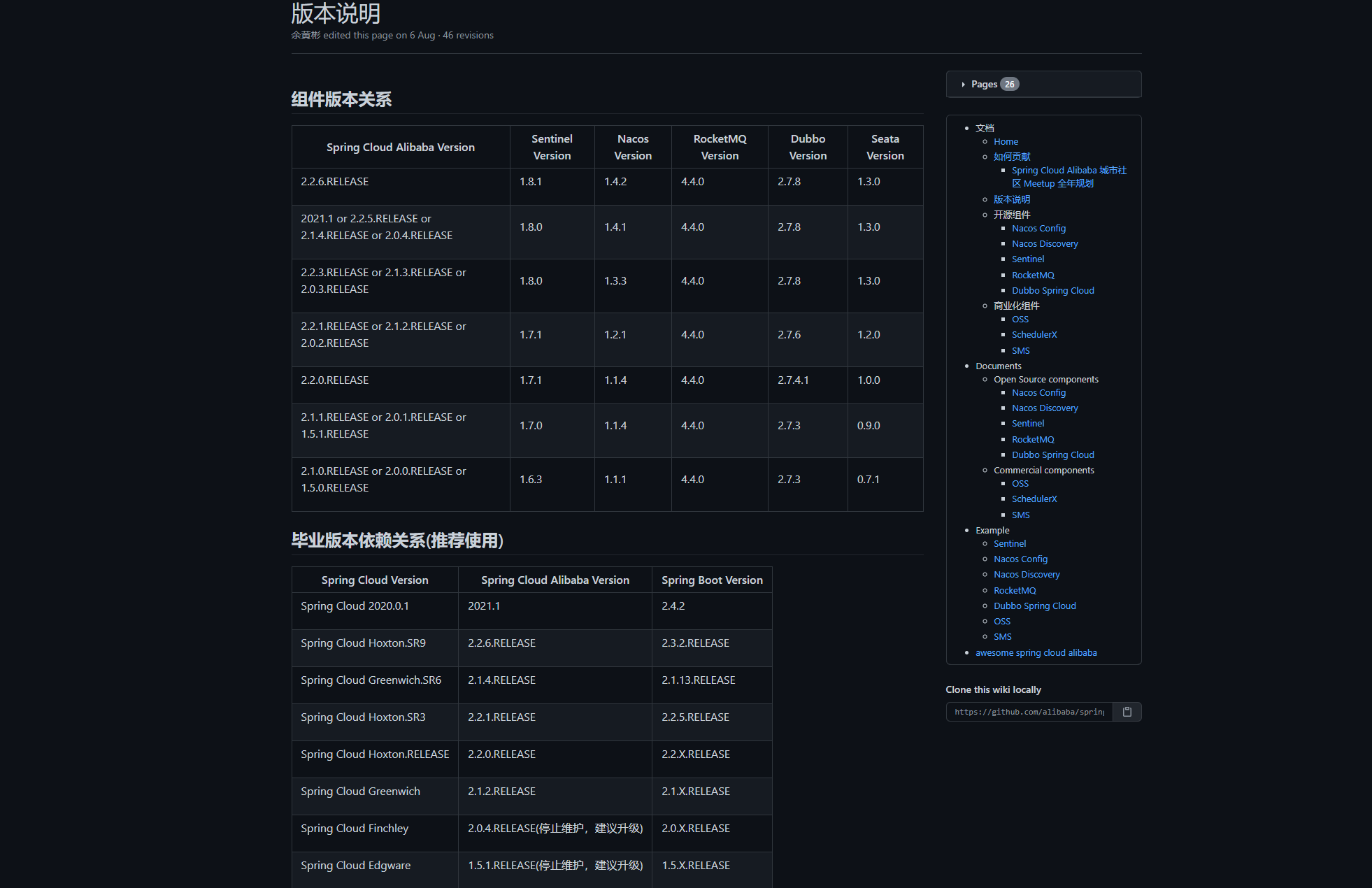Image resolution: width=1372 pixels, height=888 pixels.
Task: Open OSS under 商业化组件
Action: point(1020,320)
